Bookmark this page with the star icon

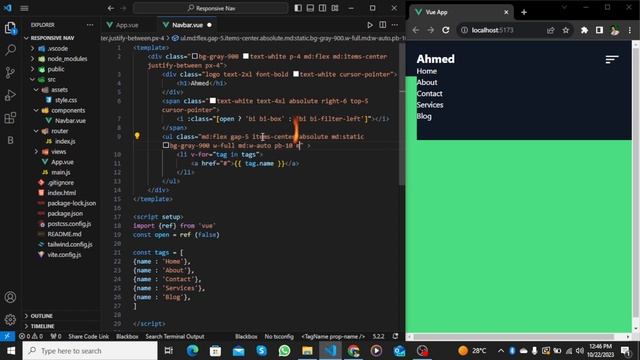tap(566, 30)
